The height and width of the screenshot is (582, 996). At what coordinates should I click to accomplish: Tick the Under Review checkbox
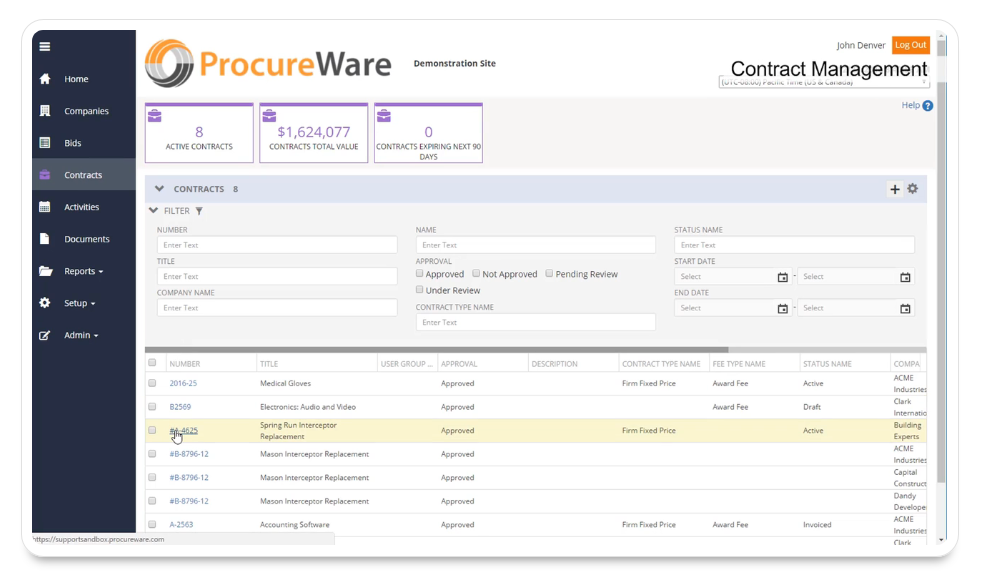420,290
